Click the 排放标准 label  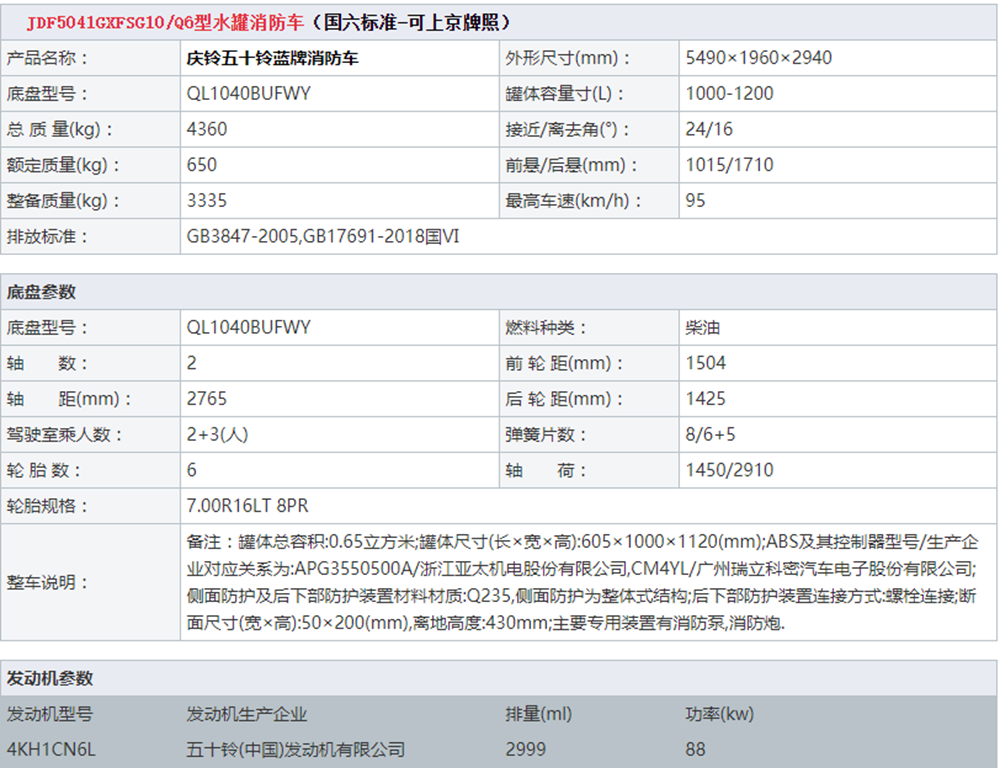click(47, 237)
